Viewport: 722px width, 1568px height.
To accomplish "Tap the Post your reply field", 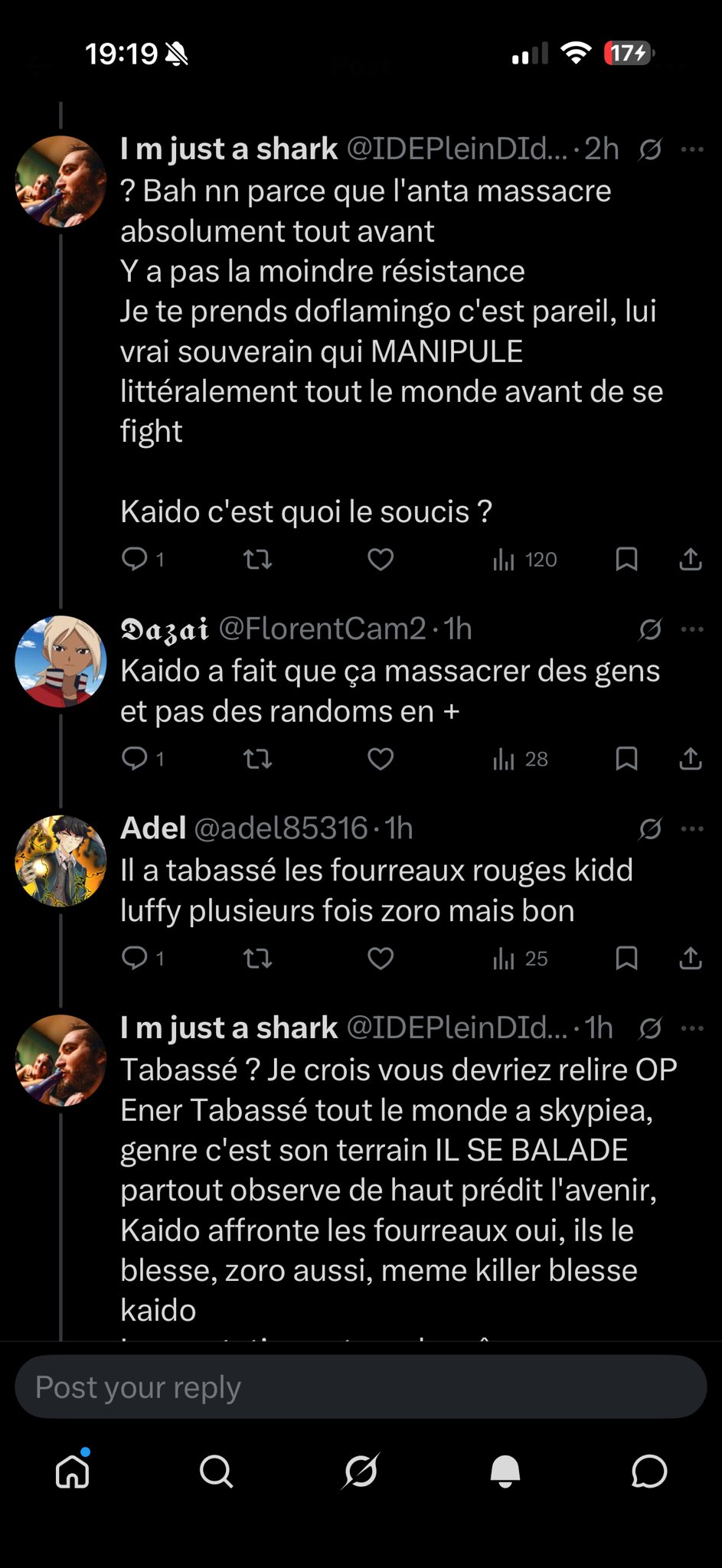I will click(361, 1387).
